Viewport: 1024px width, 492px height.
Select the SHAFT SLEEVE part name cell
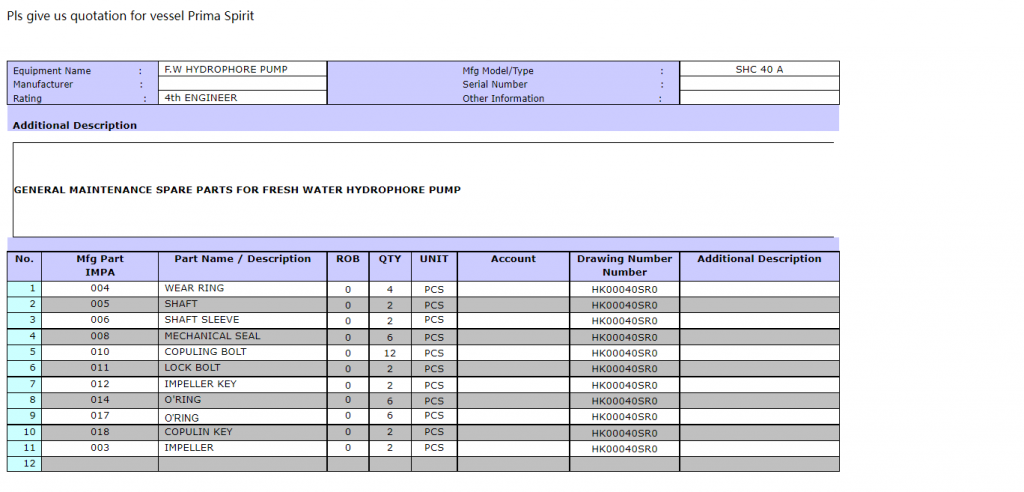pos(243,320)
